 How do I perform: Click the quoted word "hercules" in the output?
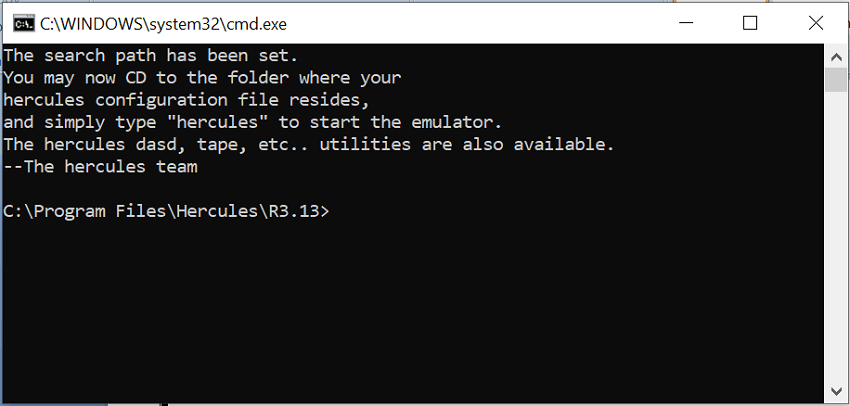pos(218,123)
